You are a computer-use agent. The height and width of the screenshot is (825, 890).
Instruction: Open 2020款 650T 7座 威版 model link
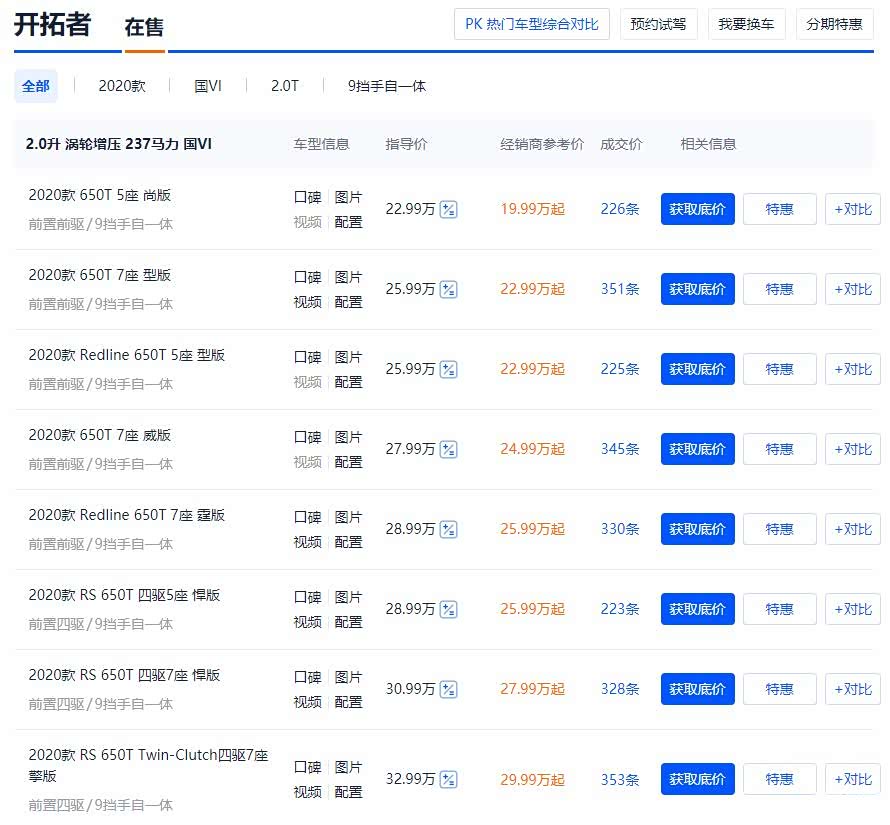coord(100,435)
